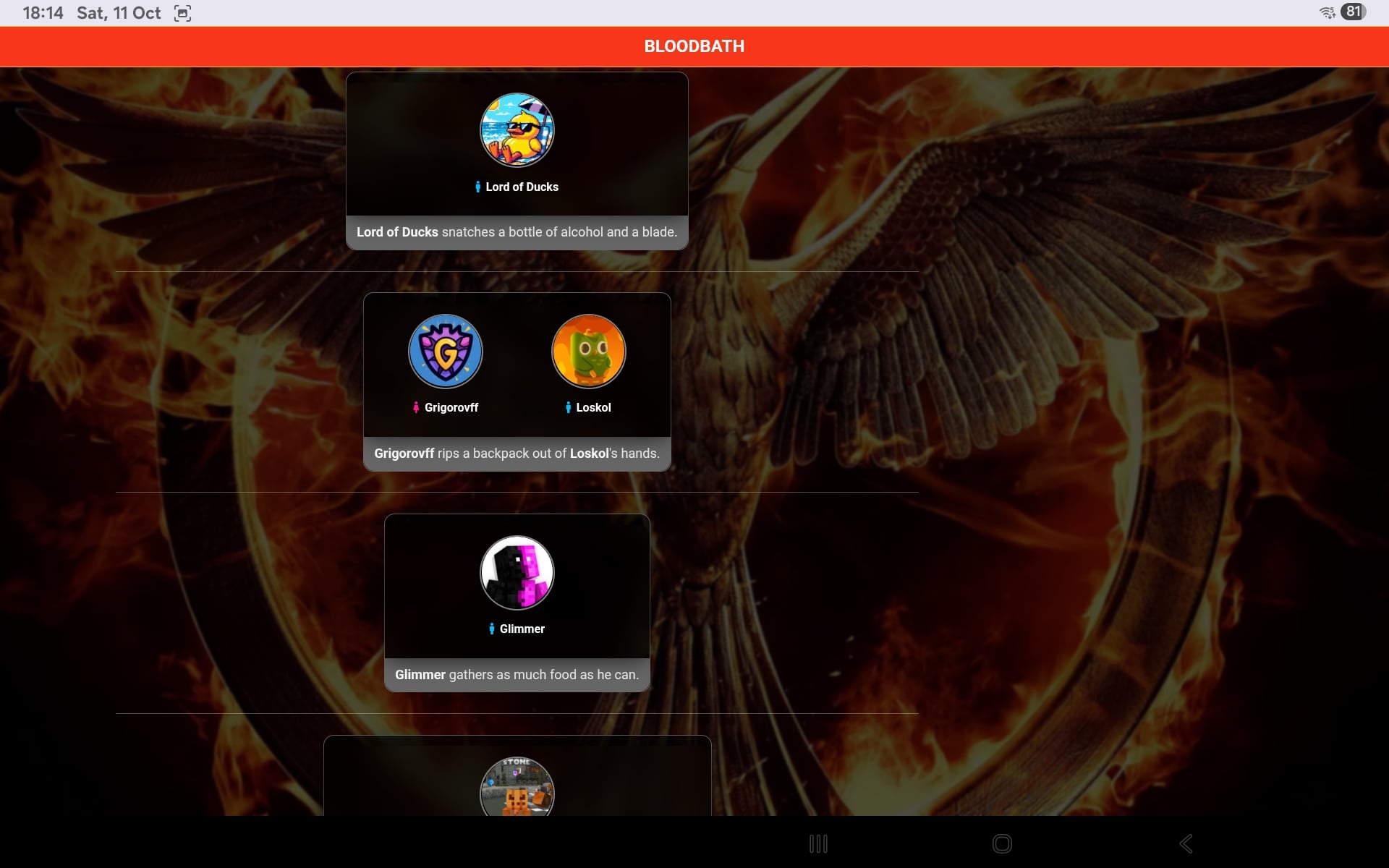Open Android recent apps button
1389x868 pixels.
[818, 843]
